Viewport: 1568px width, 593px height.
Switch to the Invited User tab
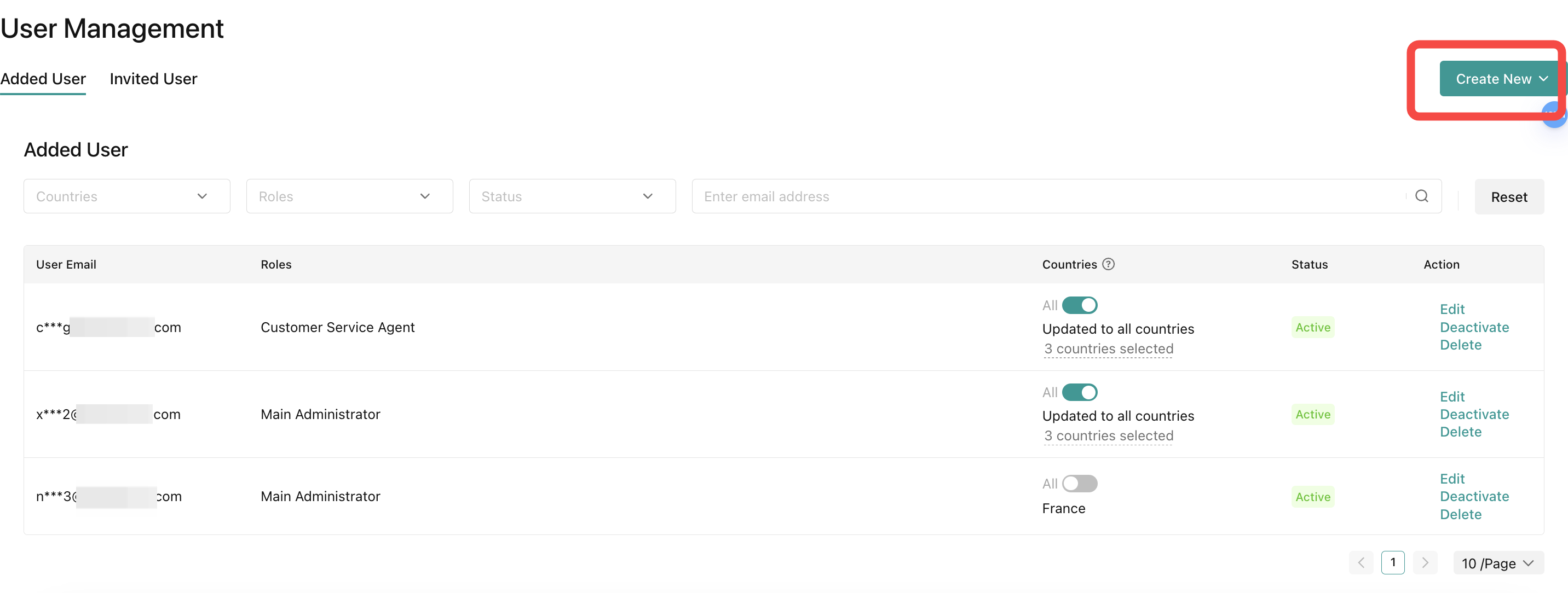coord(153,78)
